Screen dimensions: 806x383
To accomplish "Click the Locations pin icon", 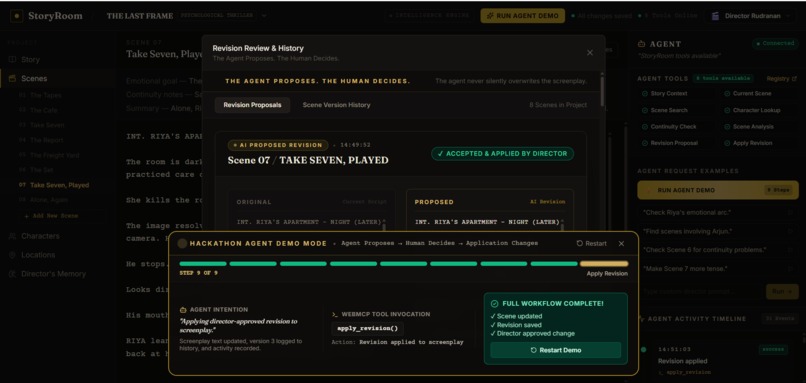I will point(13,255).
